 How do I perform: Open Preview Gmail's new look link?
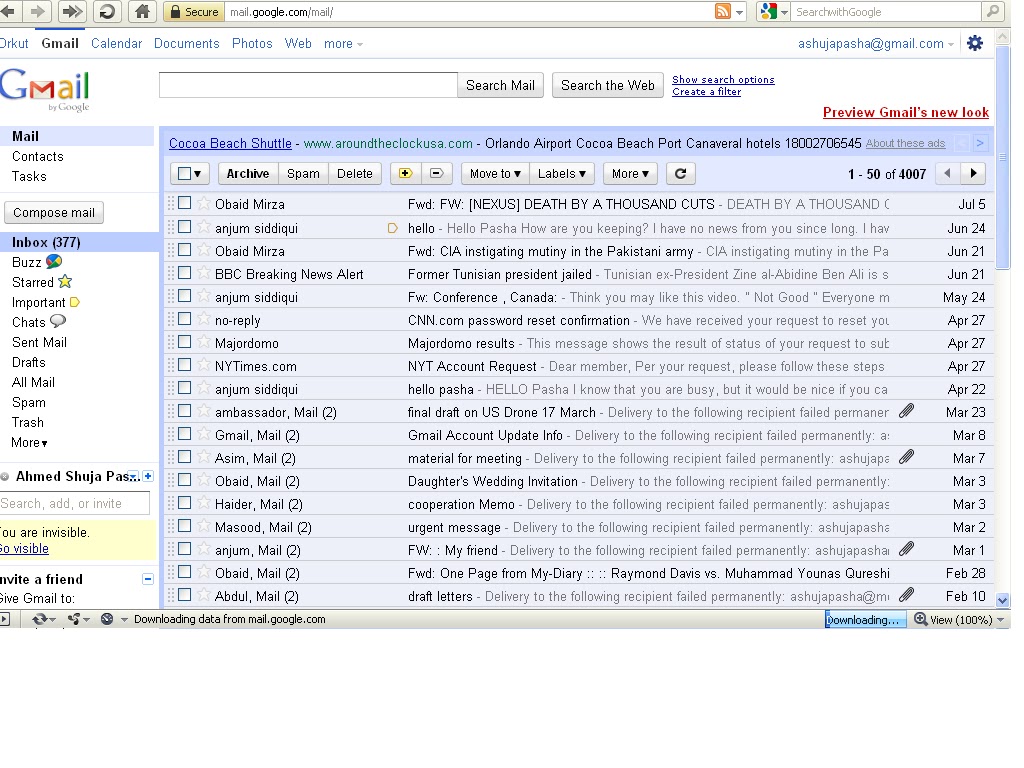click(906, 112)
